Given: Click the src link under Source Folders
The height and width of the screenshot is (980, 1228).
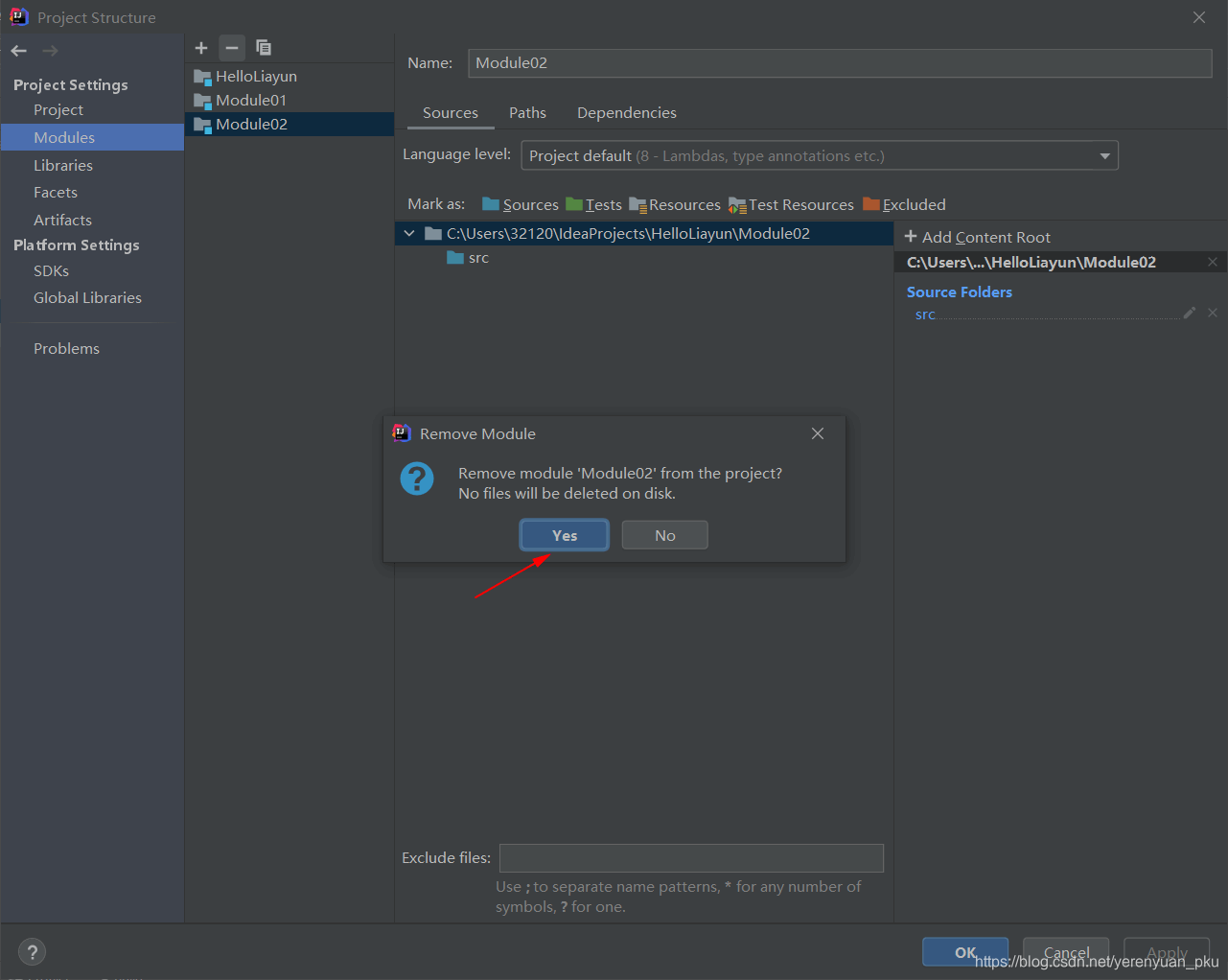Looking at the screenshot, I should click(x=925, y=315).
